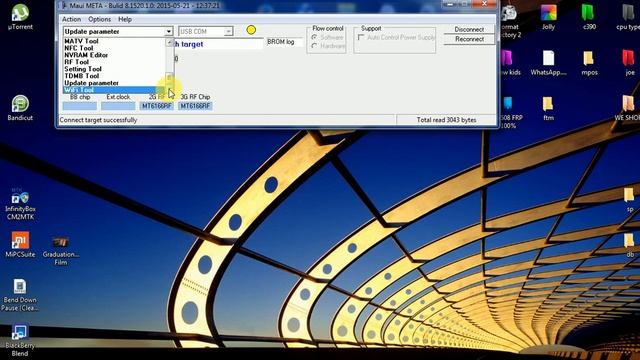
Task: Launch InfinityBox CM2MTK shortcut
Action: [20, 205]
